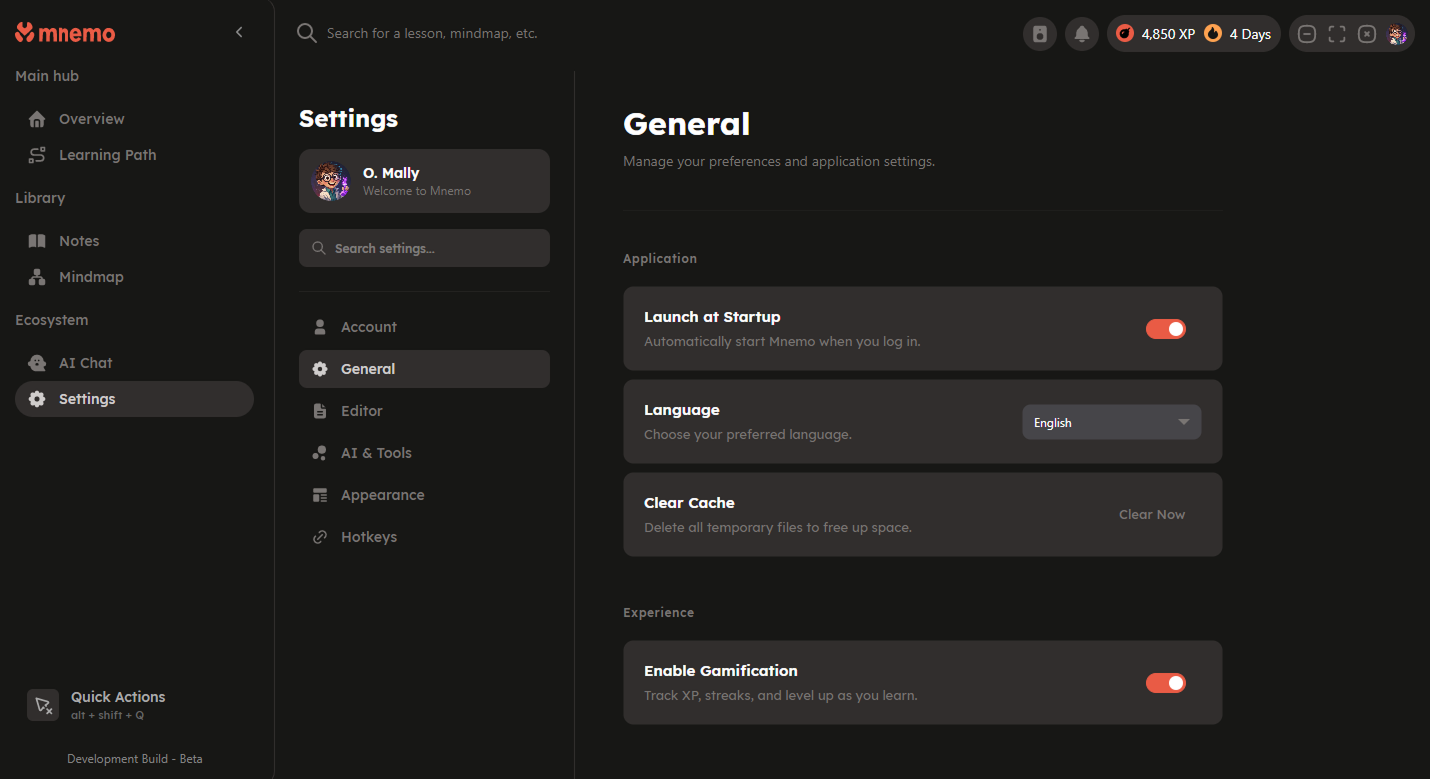Click the Language dropdown arrow
1430x779 pixels.
1184,423
